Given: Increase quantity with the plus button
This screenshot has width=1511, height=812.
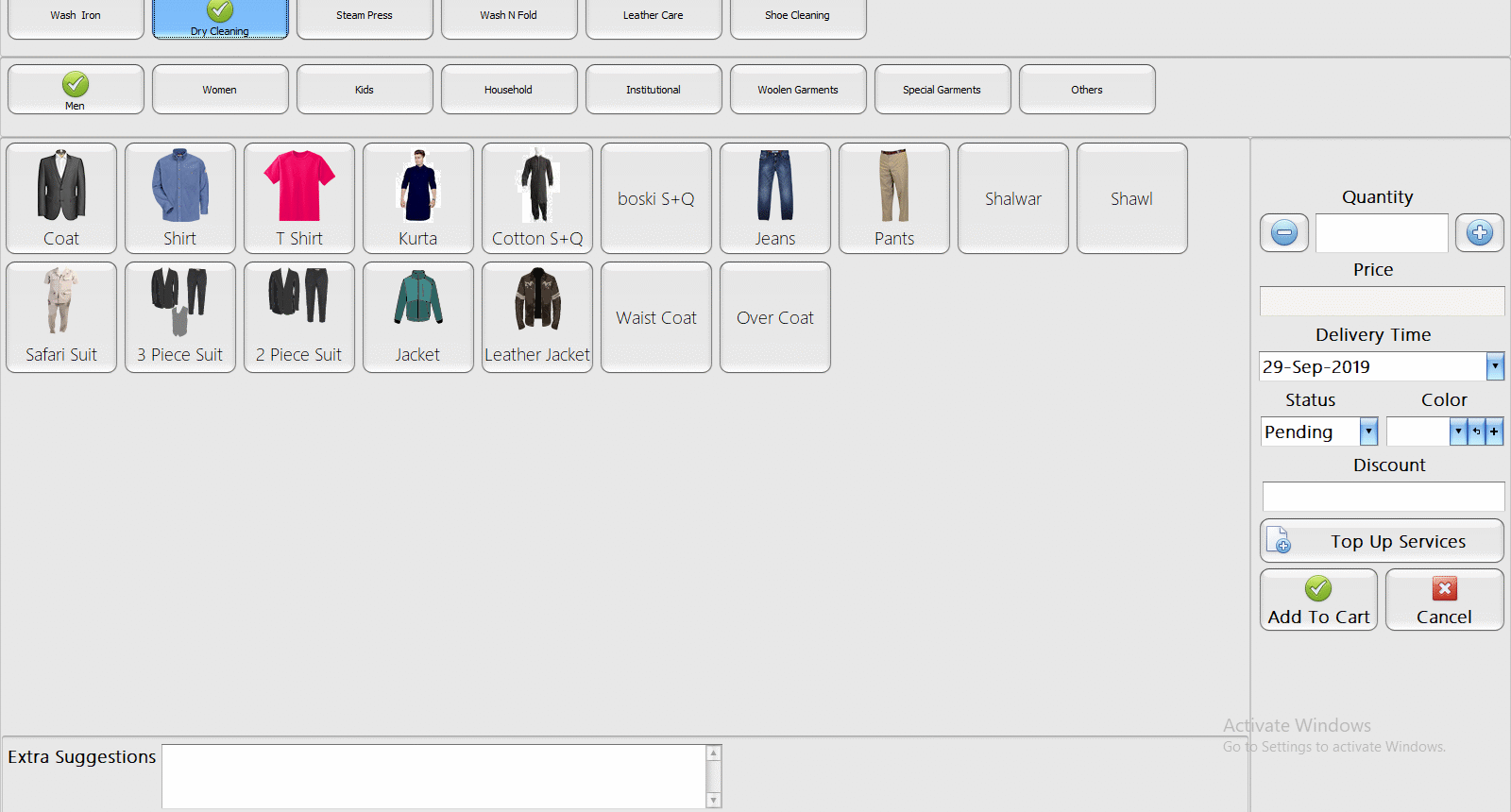Looking at the screenshot, I should click(x=1479, y=232).
